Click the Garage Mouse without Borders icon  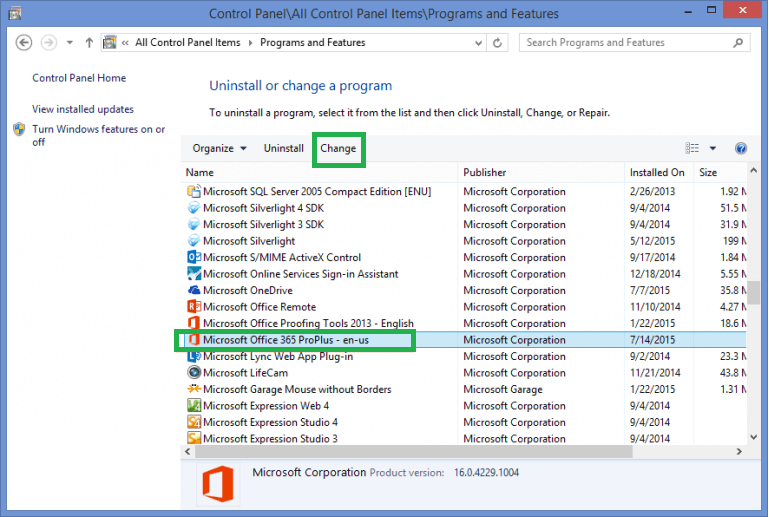click(x=194, y=389)
